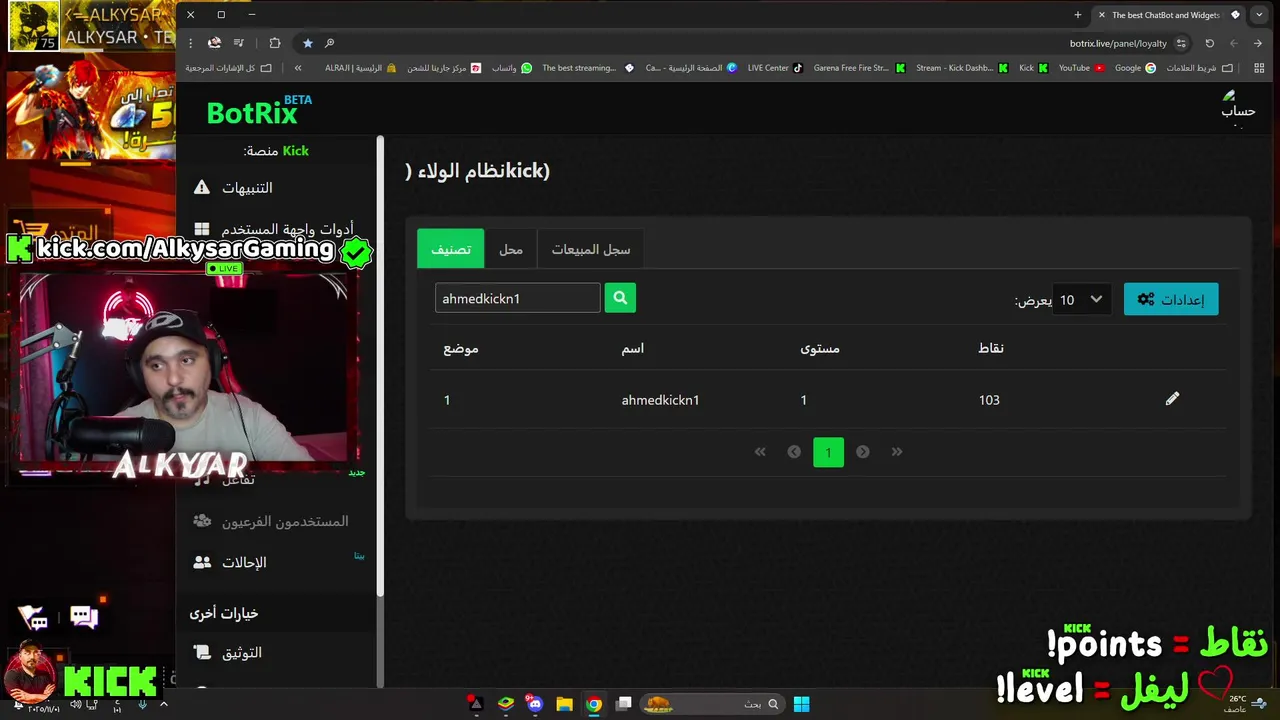Open BlueStacks from the taskbar

[x=506, y=704]
